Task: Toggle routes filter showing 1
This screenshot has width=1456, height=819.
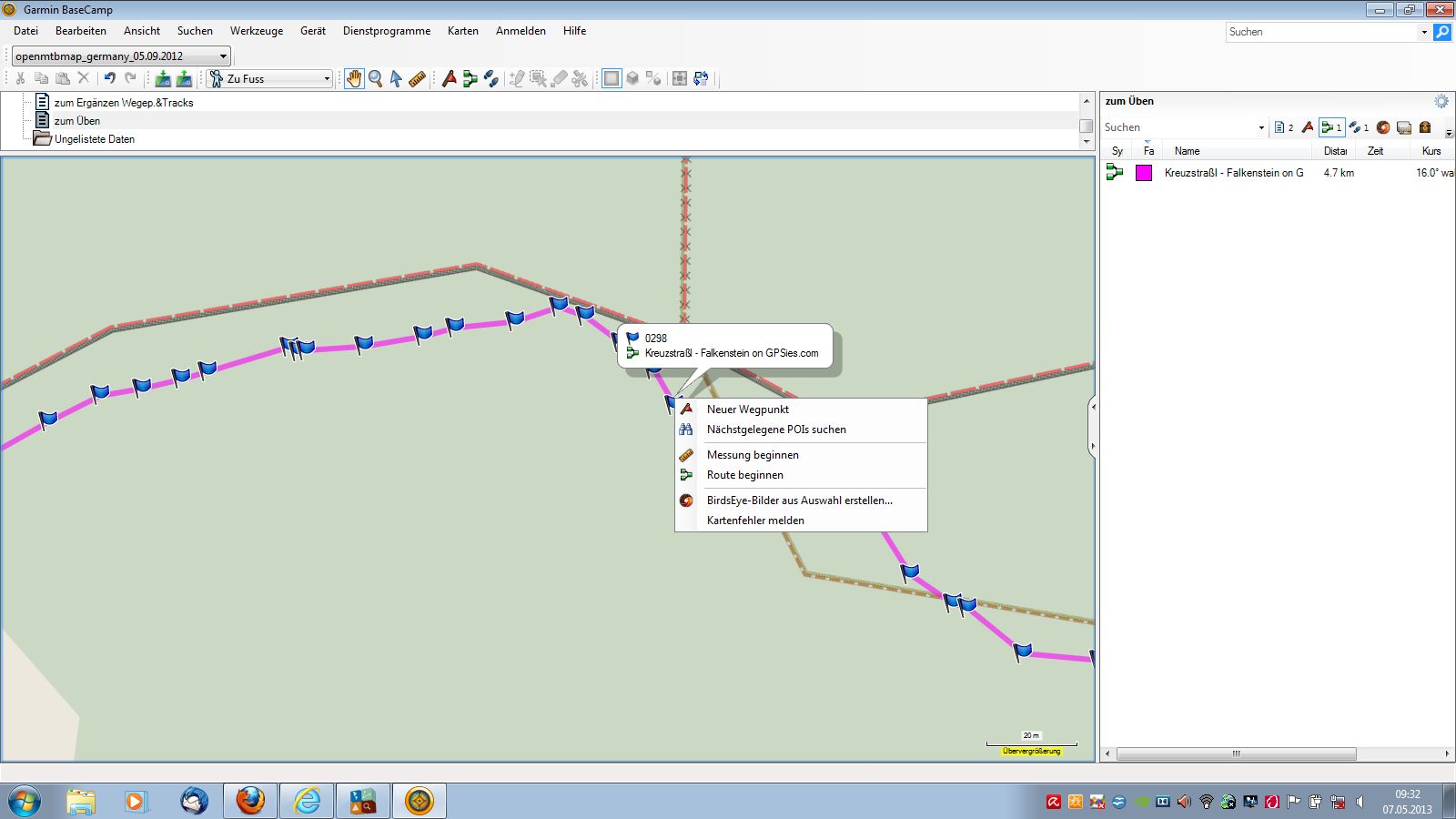Action: click(1331, 127)
